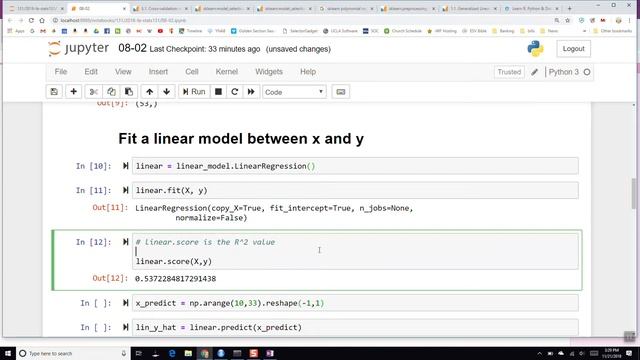The height and width of the screenshot is (360, 640).
Task: Click the Type here to search box
Action: coord(73,353)
